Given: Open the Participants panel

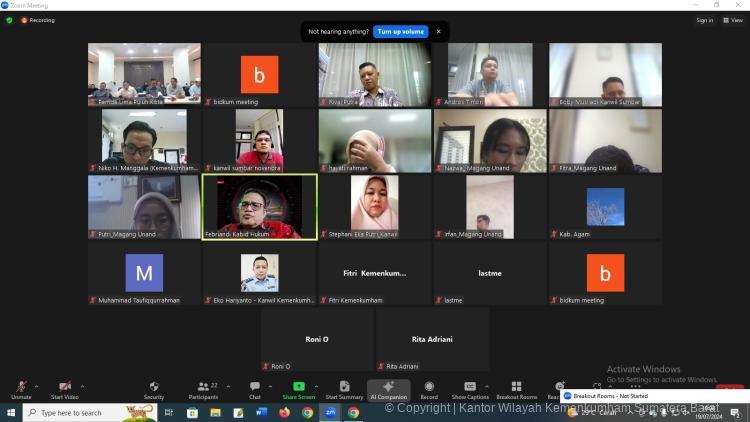Looking at the screenshot, I should coord(203,390).
